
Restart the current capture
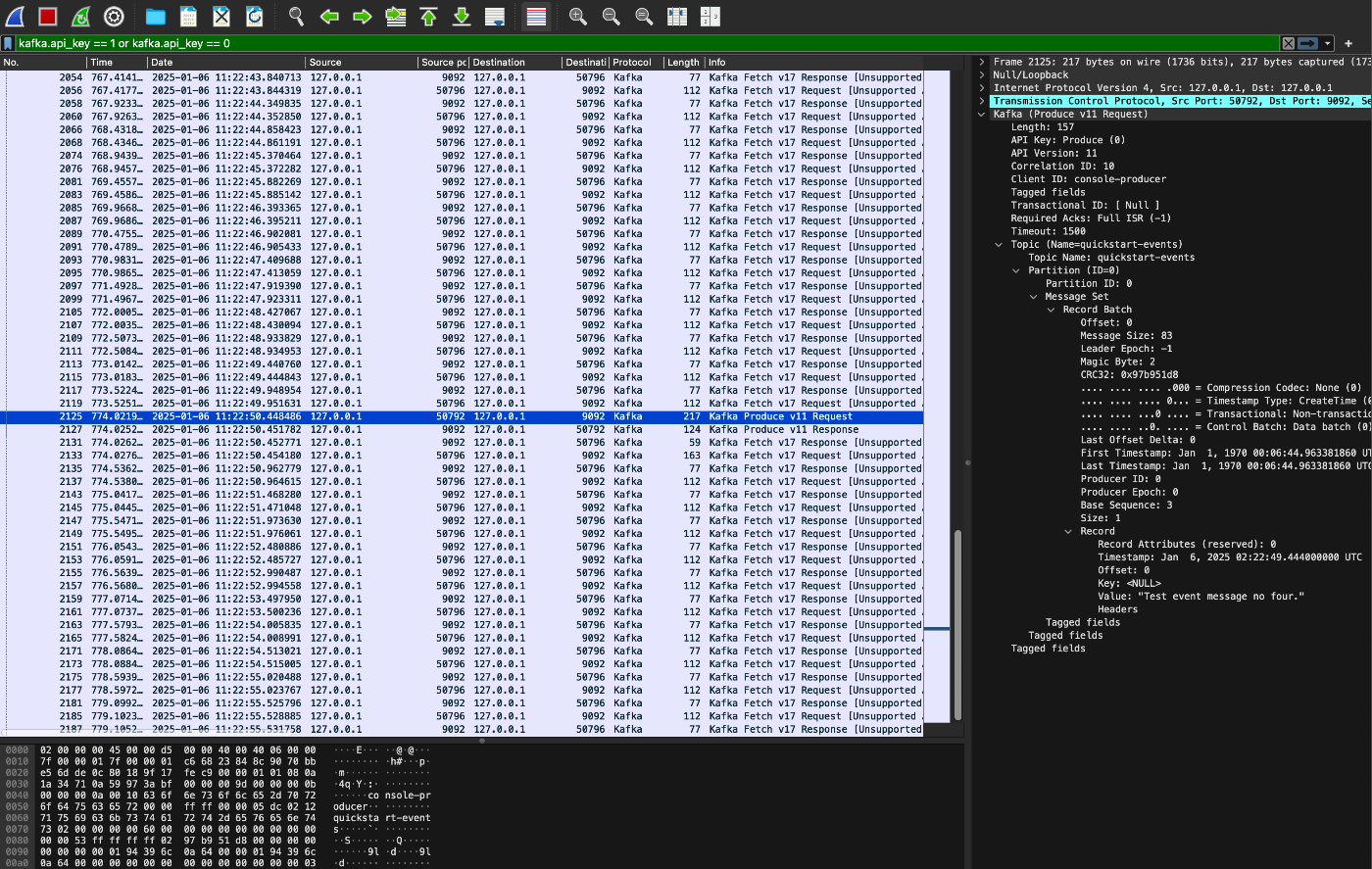click(x=81, y=16)
